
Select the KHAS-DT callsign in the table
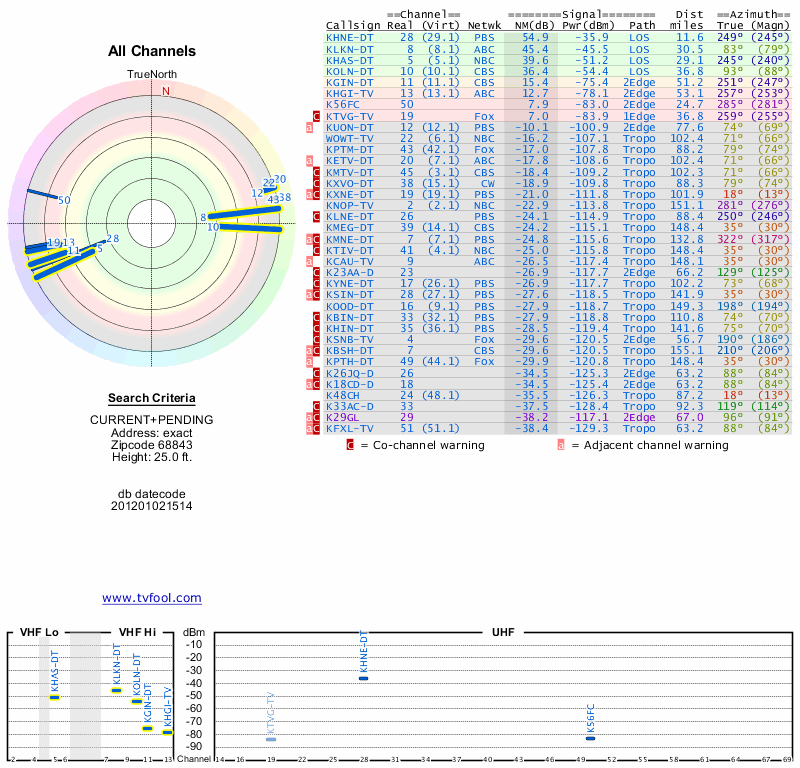coord(349,60)
